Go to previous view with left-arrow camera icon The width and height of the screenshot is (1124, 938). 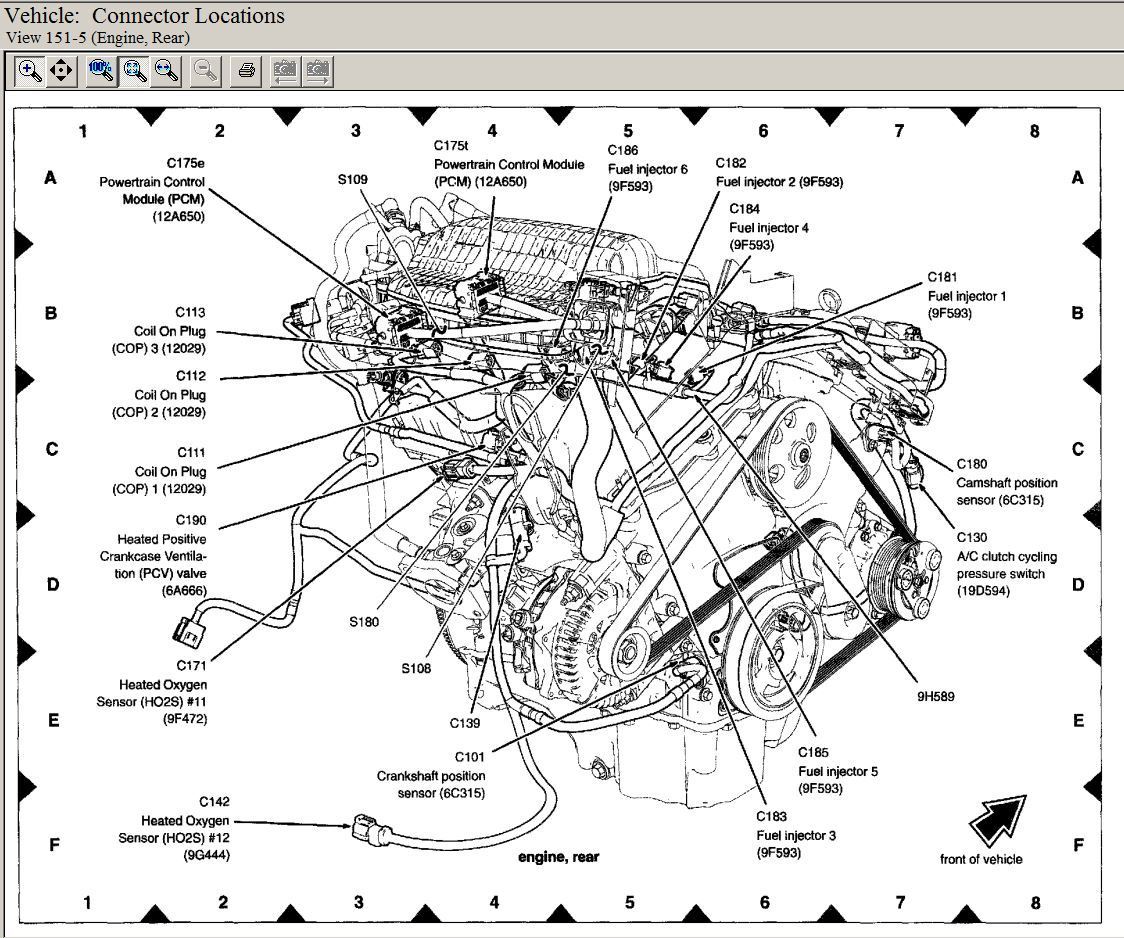click(285, 71)
